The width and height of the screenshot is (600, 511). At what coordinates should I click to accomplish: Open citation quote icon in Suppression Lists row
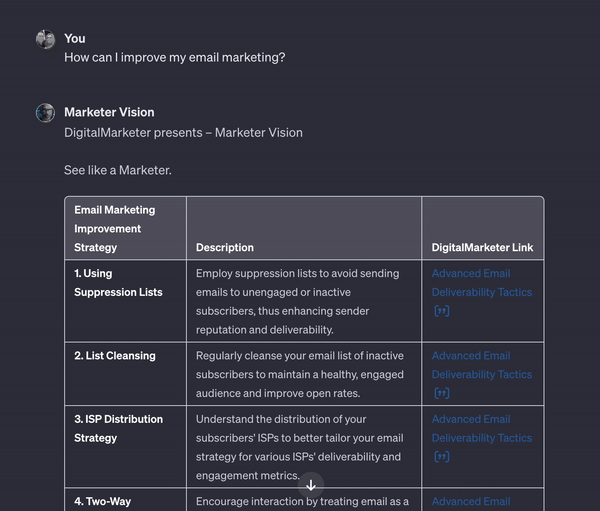441,311
